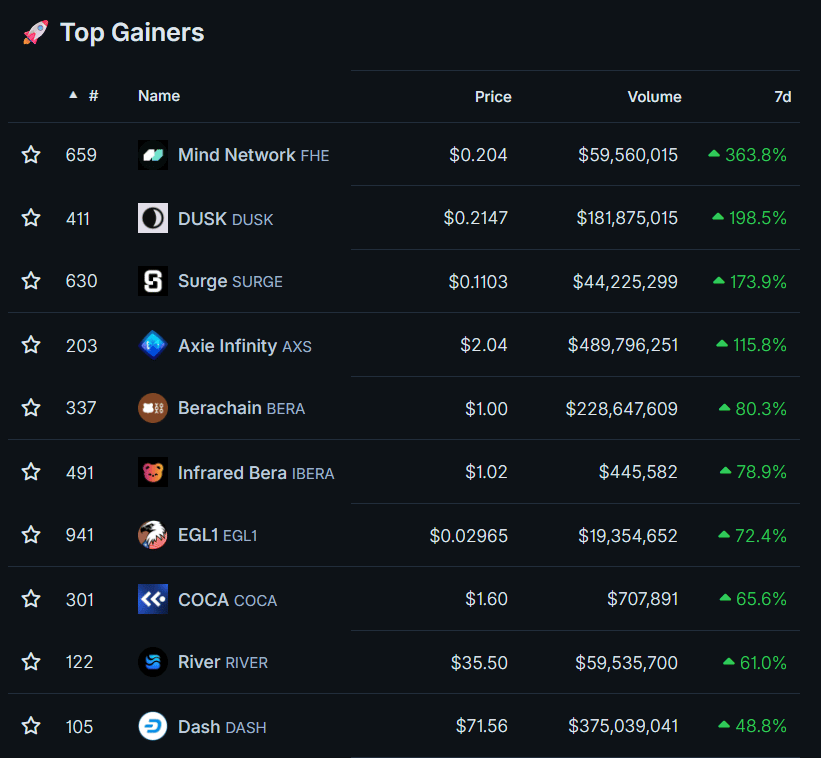Click Mind Network price $0.204
This screenshot has height=758, width=821.
[478, 155]
